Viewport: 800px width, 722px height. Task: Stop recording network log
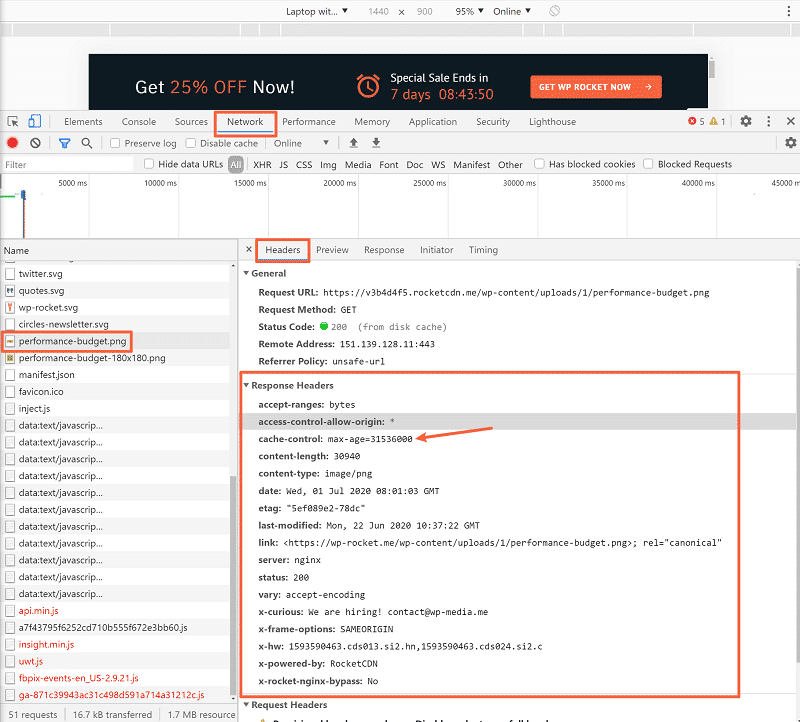[11, 143]
